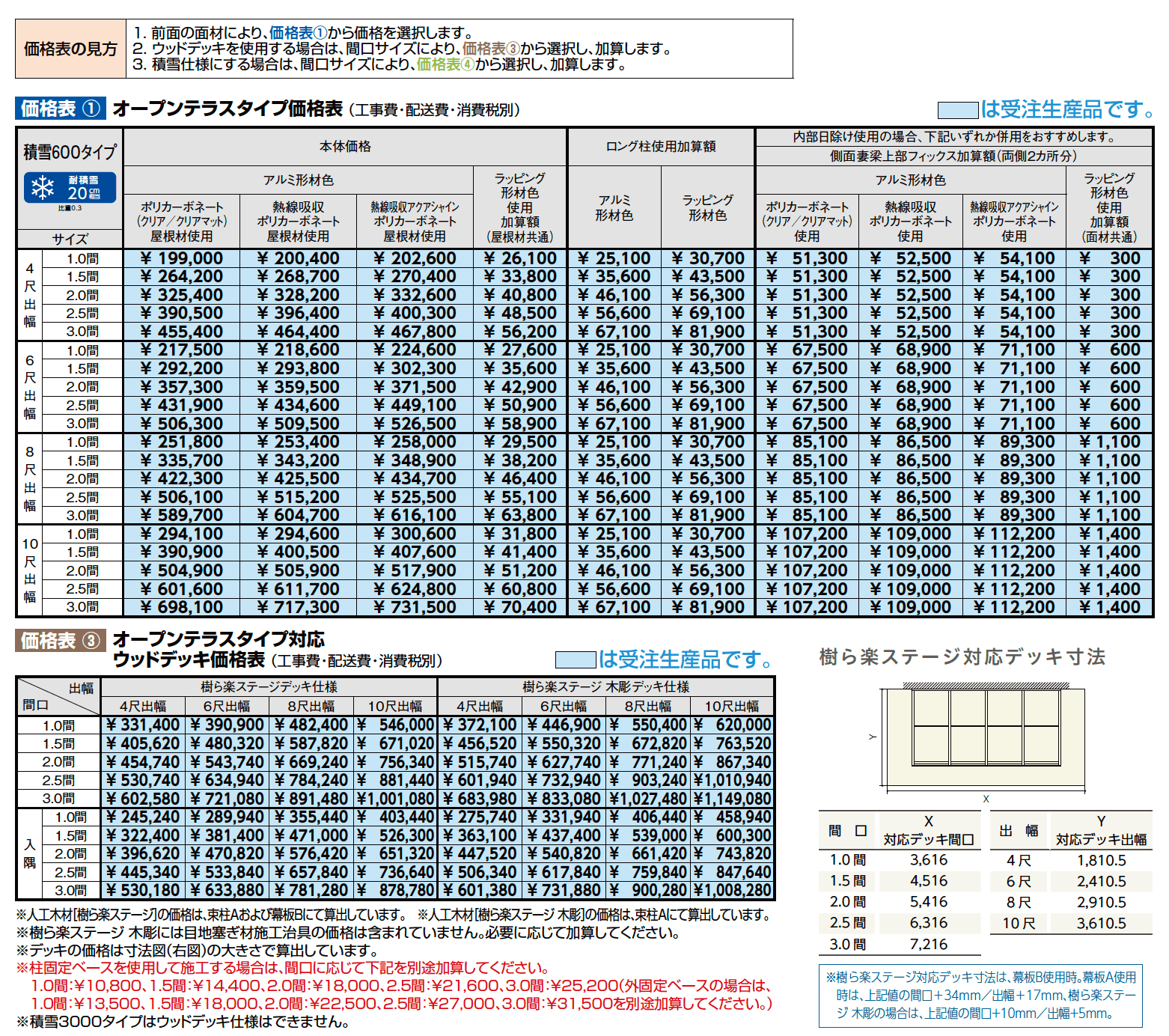
Task: Click the 価格表の見方 label box
Action: (70, 49)
